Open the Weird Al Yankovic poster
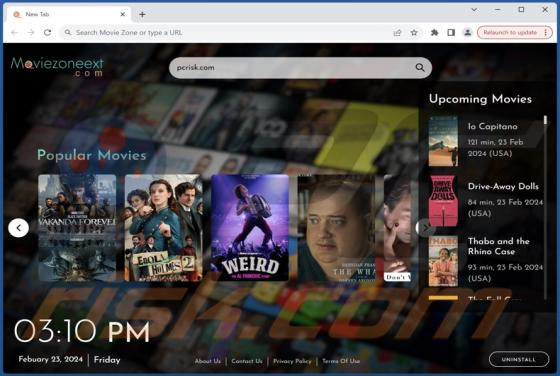 (250, 227)
